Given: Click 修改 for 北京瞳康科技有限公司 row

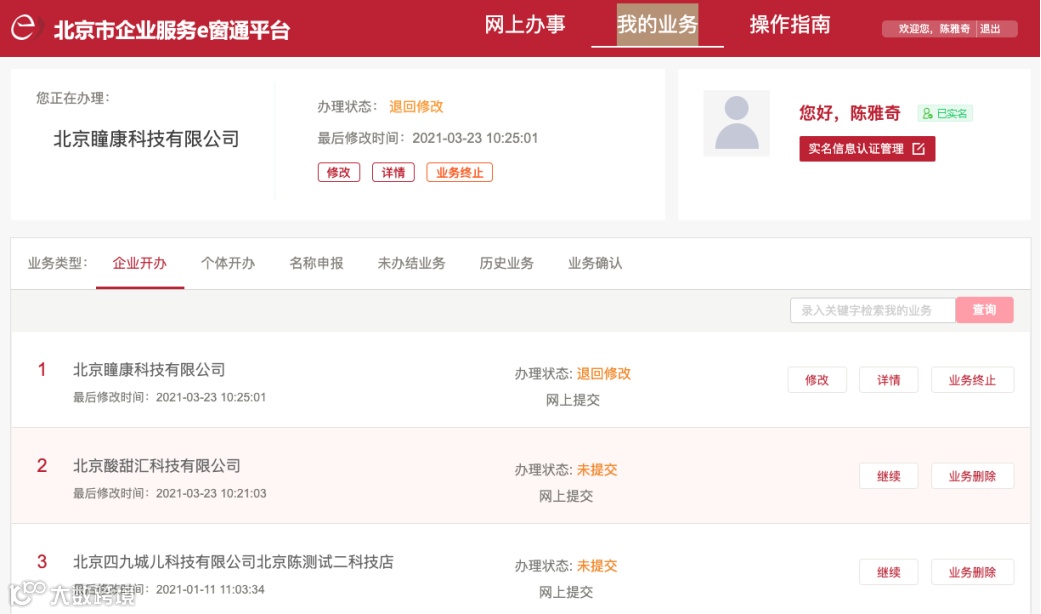Looking at the screenshot, I should (817, 380).
